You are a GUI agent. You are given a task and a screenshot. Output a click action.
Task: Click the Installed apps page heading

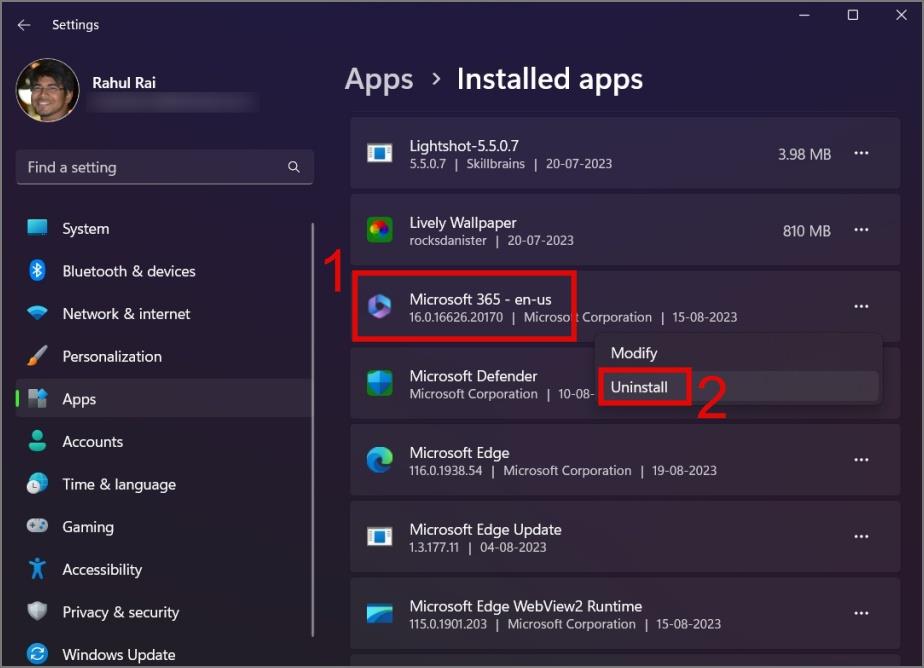pyautogui.click(x=549, y=80)
